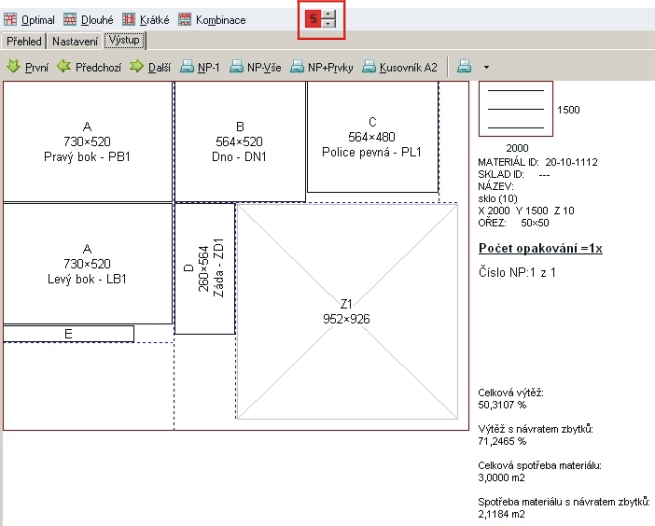Go to previous plan via Předchozí
Viewport: 655px width, 526px height.
pyautogui.click(x=89, y=67)
